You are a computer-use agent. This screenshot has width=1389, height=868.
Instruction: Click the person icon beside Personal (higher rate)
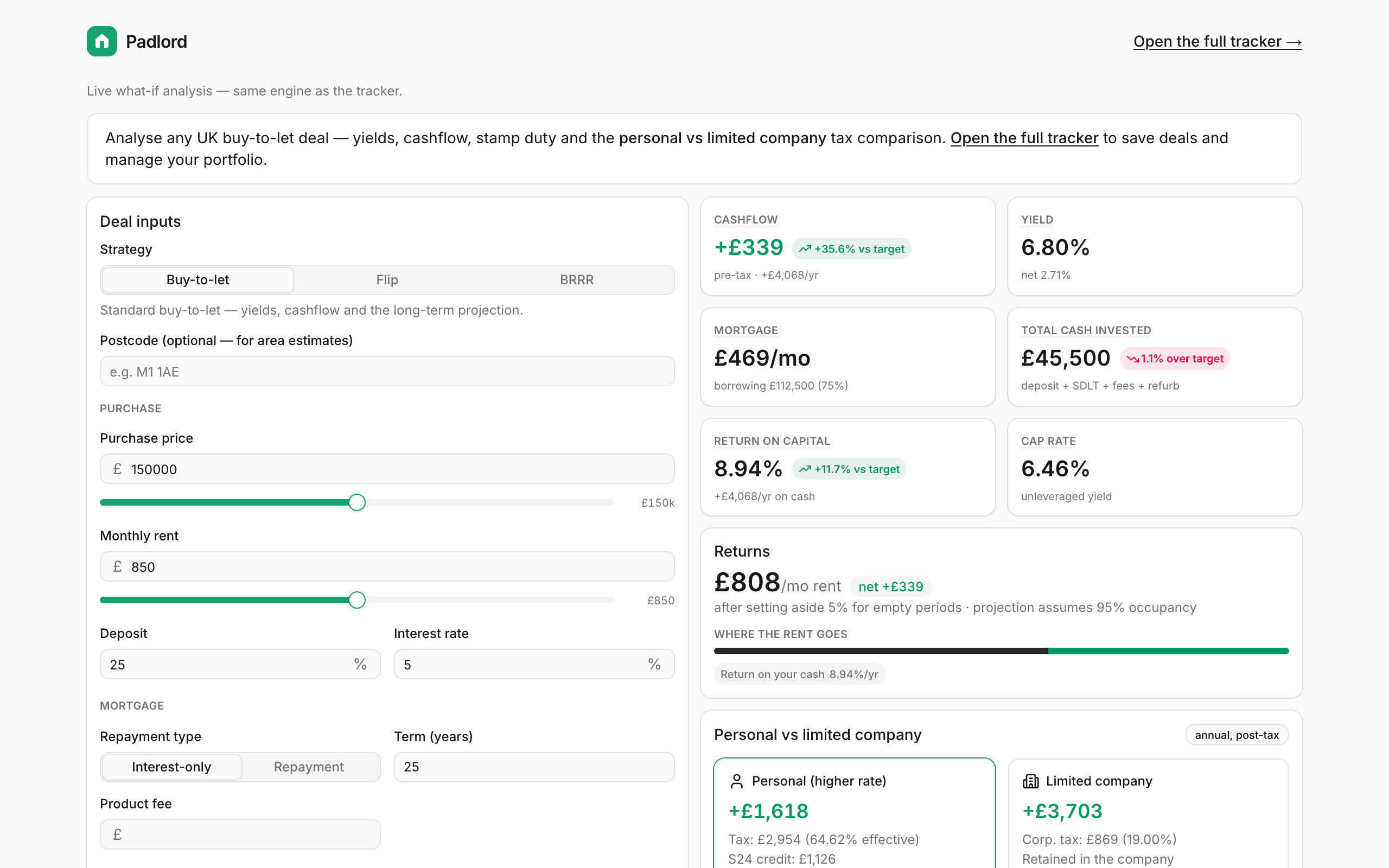click(736, 781)
